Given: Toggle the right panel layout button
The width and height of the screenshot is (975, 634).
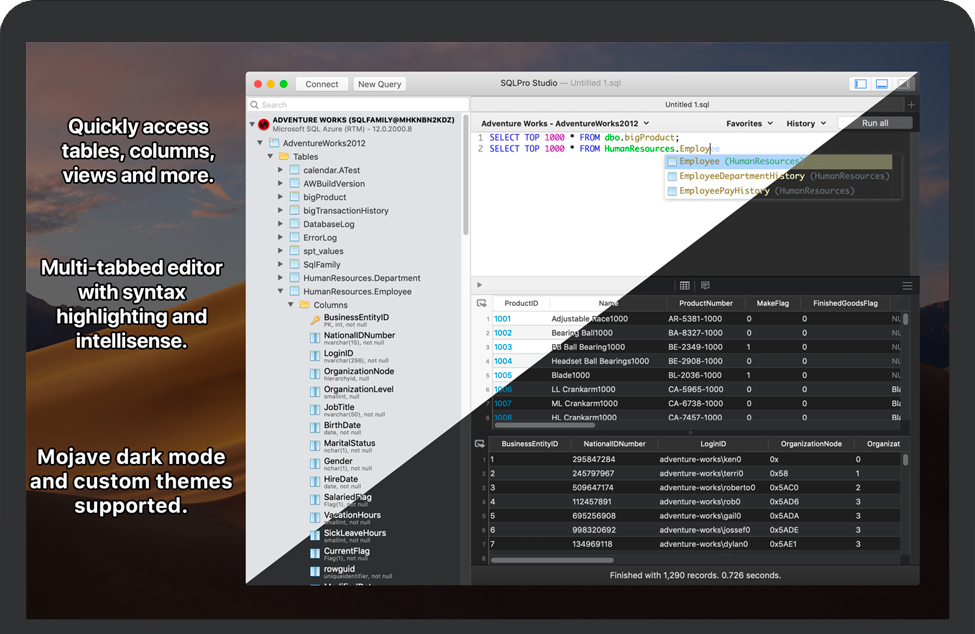Looking at the screenshot, I should click(902, 84).
